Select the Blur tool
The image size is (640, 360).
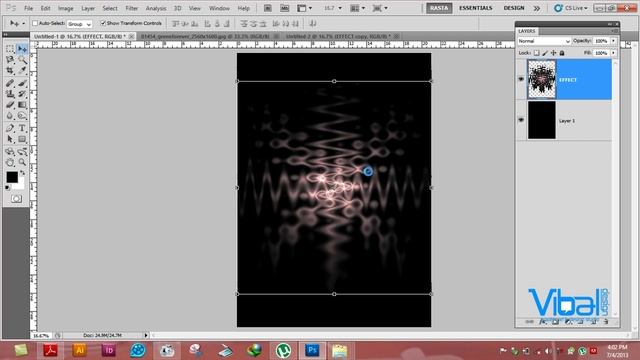pyautogui.click(x=10, y=116)
